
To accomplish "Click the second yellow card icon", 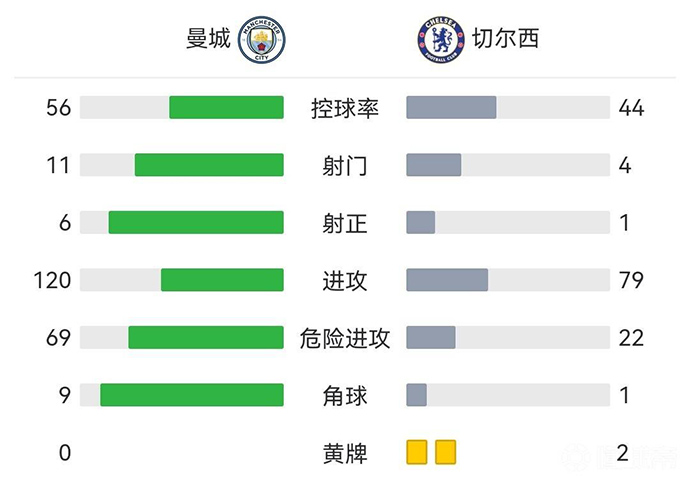I will tap(445, 453).
